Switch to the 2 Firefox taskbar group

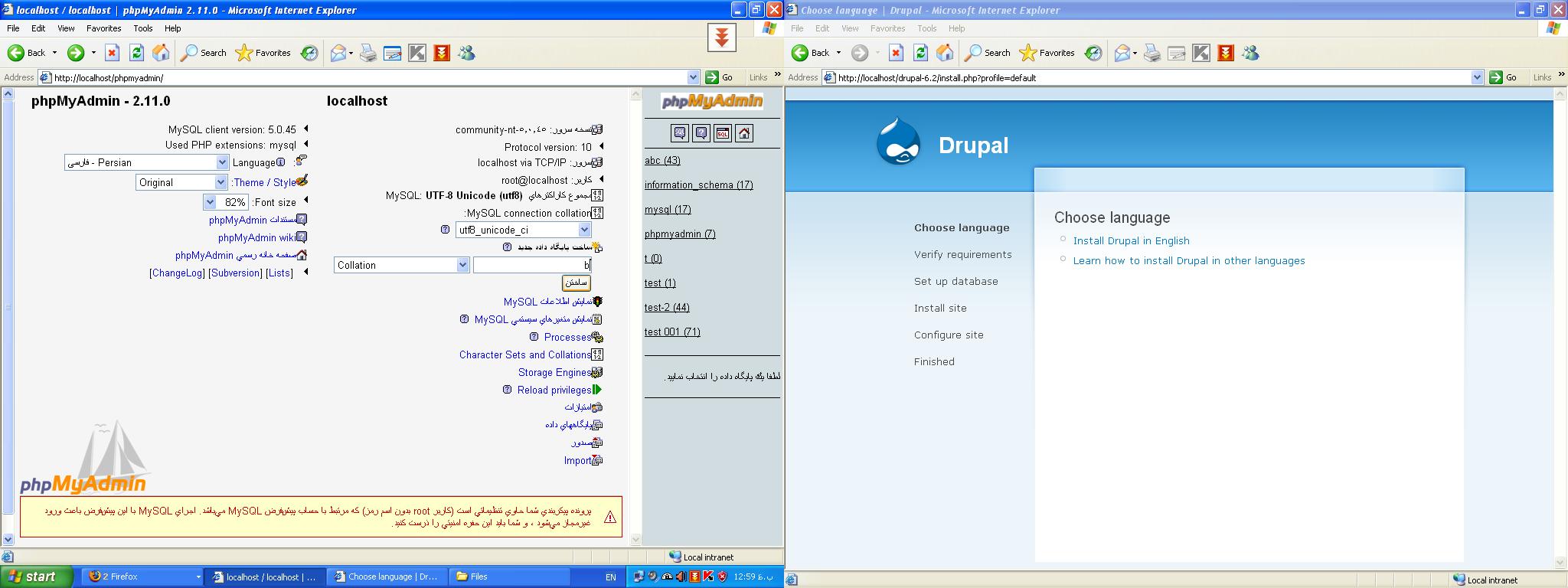pyautogui.click(x=143, y=577)
